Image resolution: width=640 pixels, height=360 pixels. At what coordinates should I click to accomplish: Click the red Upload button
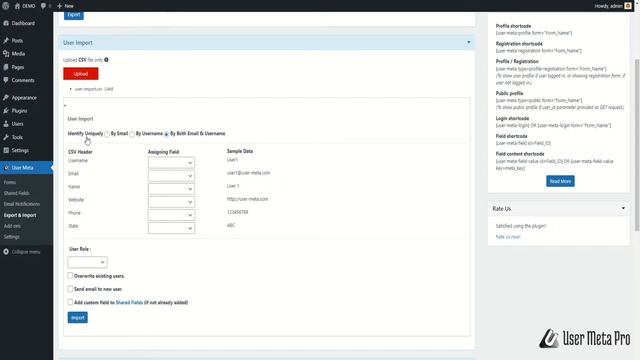click(x=81, y=74)
